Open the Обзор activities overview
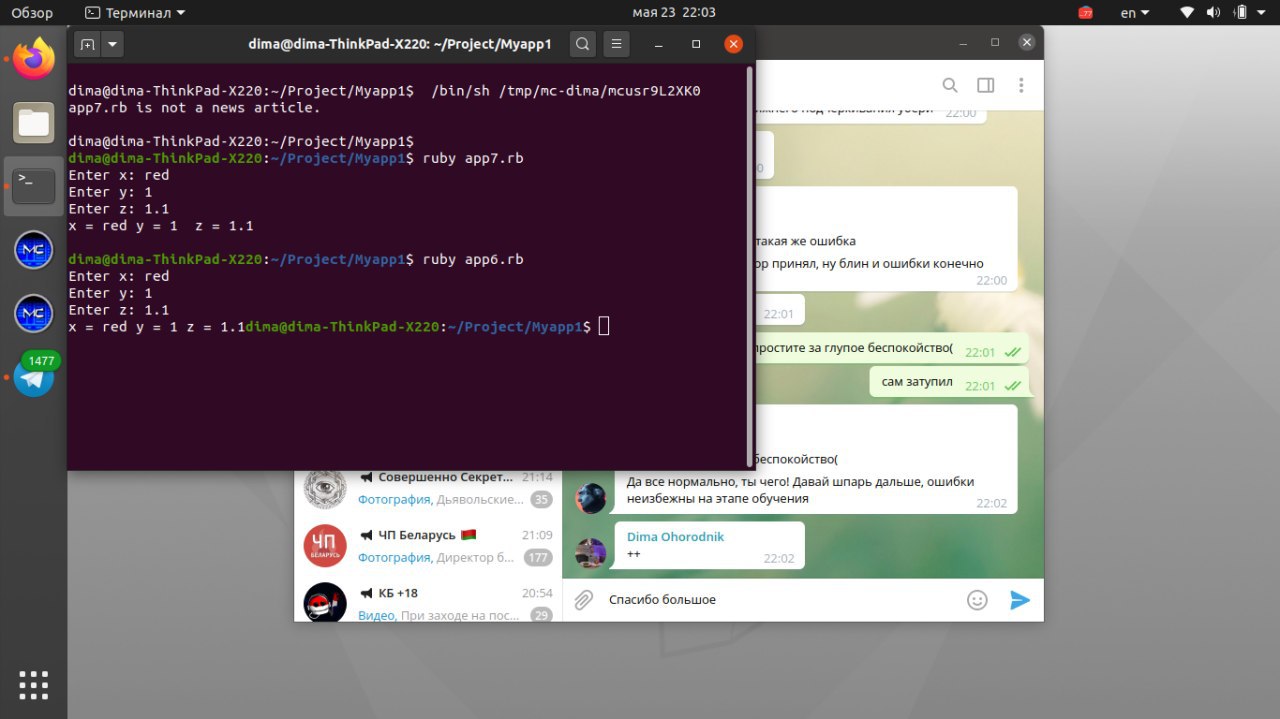The height and width of the screenshot is (719, 1280). pyautogui.click(x=32, y=13)
